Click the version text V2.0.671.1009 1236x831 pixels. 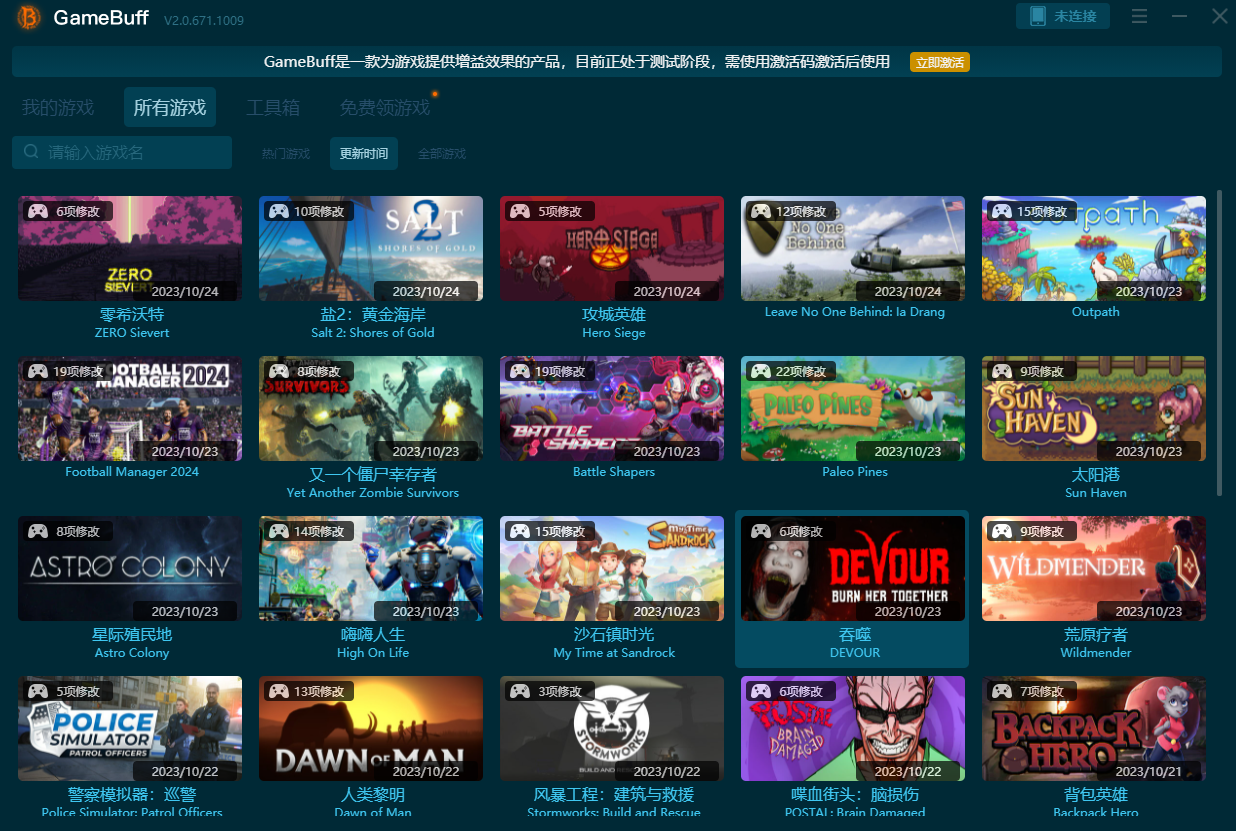tap(204, 20)
